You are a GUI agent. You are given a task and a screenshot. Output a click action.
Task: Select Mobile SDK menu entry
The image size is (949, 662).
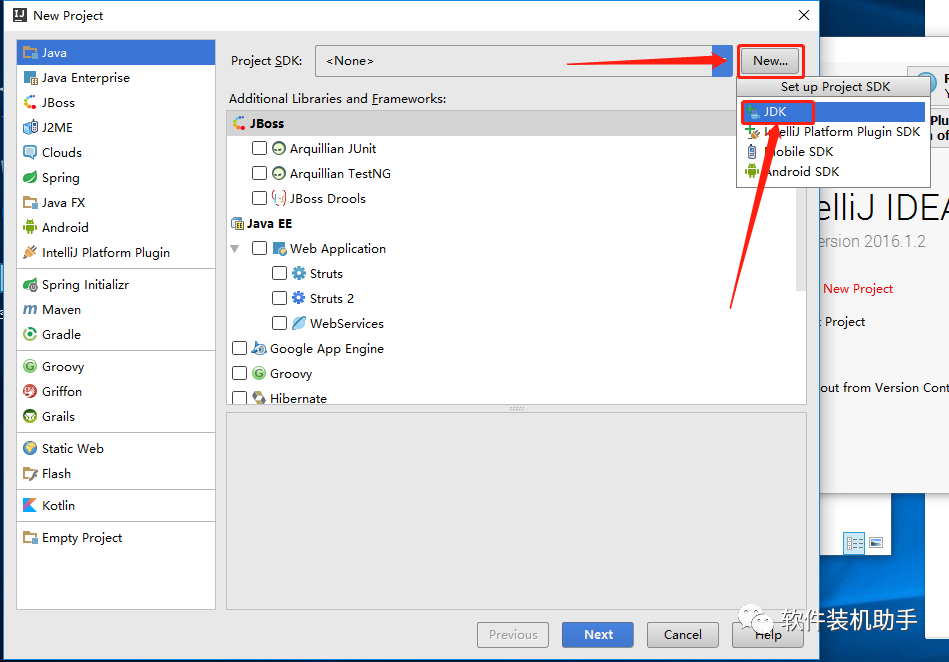(833, 151)
